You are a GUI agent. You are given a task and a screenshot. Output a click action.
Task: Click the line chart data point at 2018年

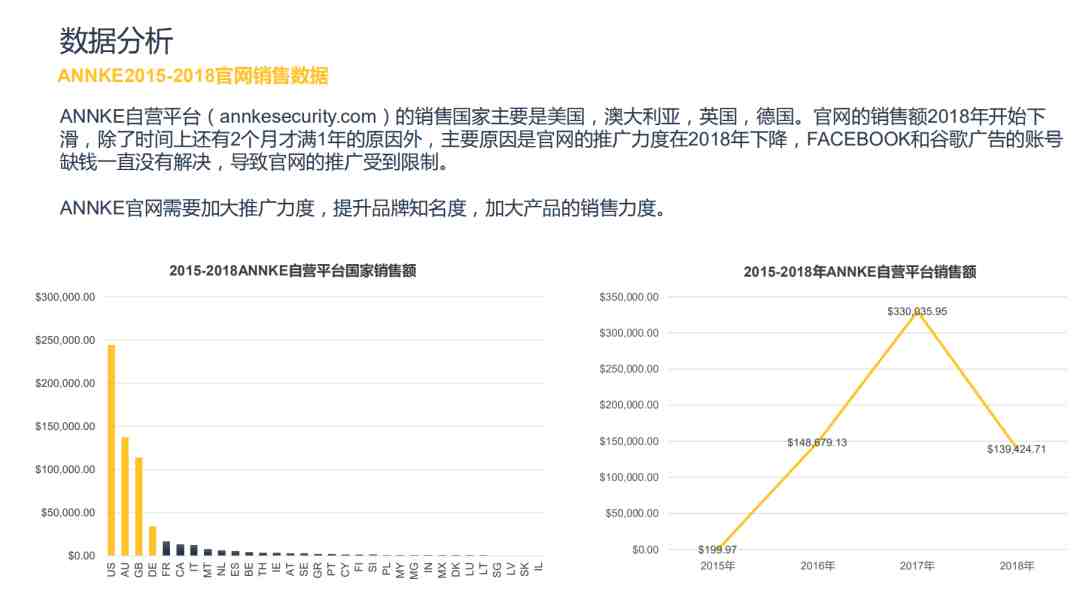point(1017,449)
